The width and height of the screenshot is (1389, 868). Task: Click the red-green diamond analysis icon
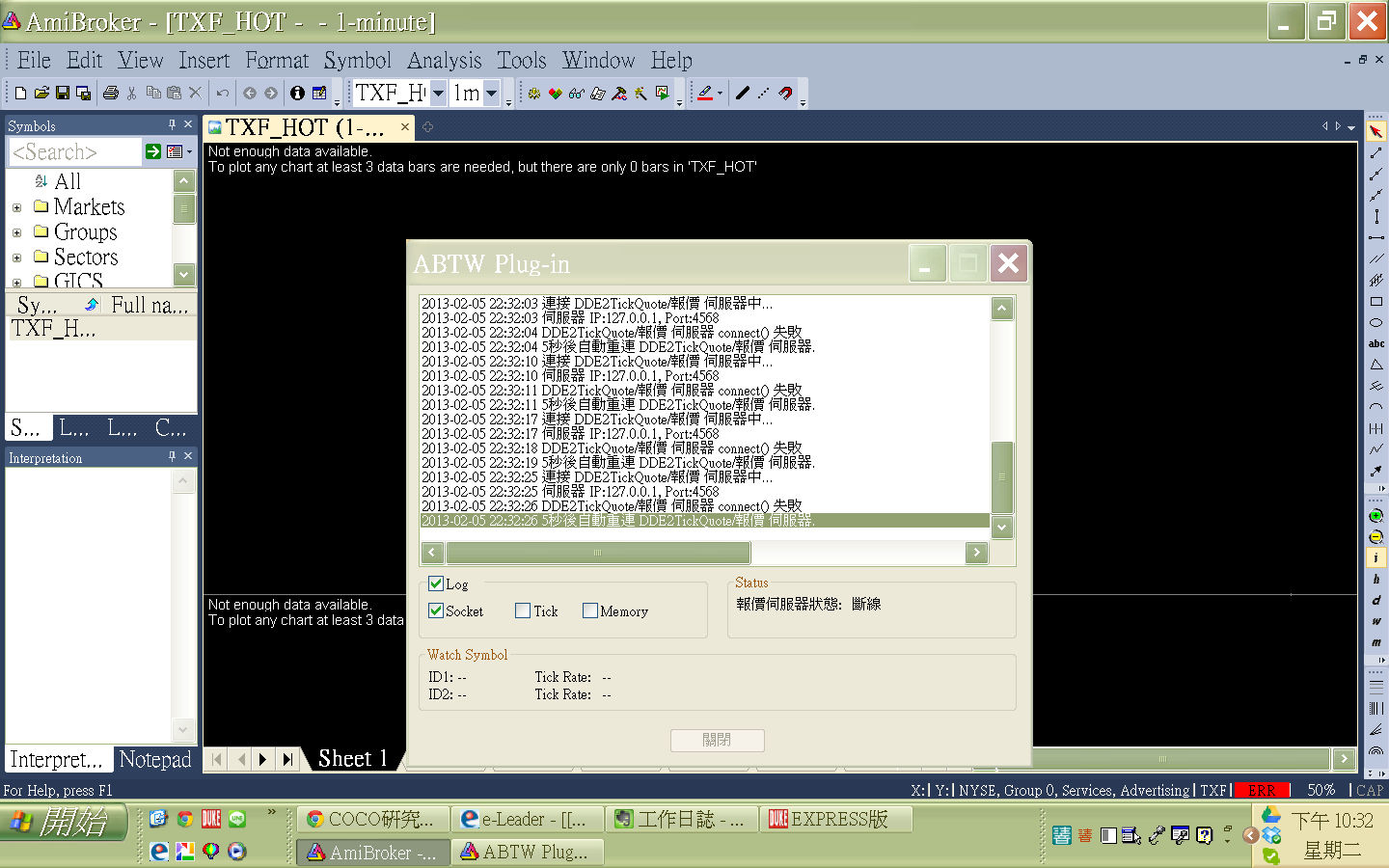click(556, 94)
